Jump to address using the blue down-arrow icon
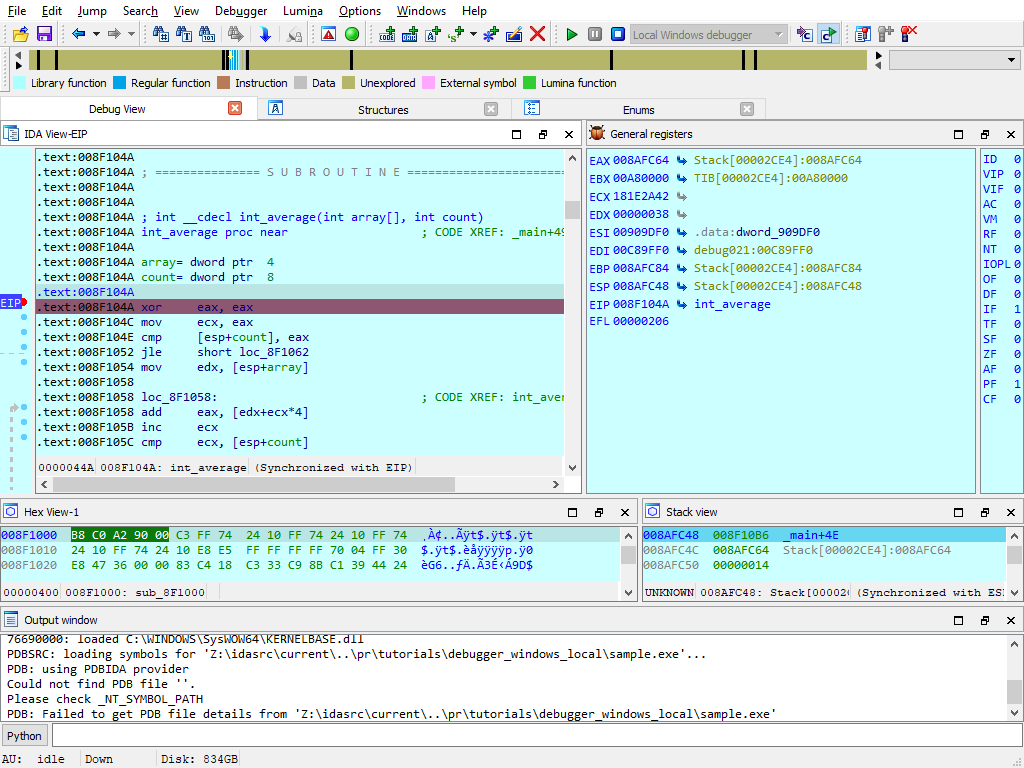The height and width of the screenshot is (768, 1024). (265, 33)
